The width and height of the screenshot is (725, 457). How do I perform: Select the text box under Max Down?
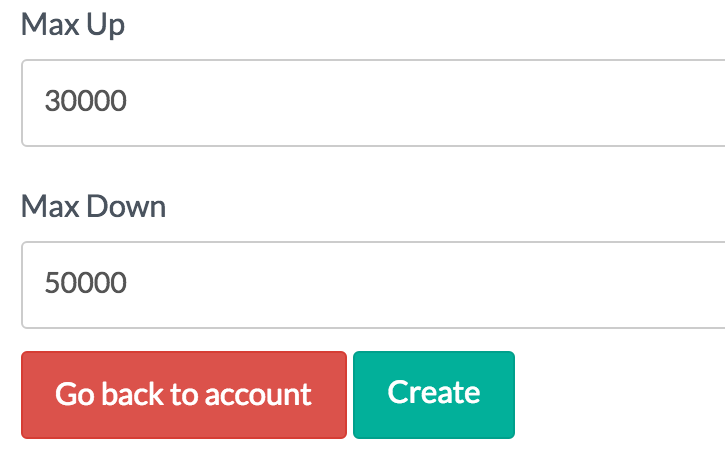tap(372, 285)
